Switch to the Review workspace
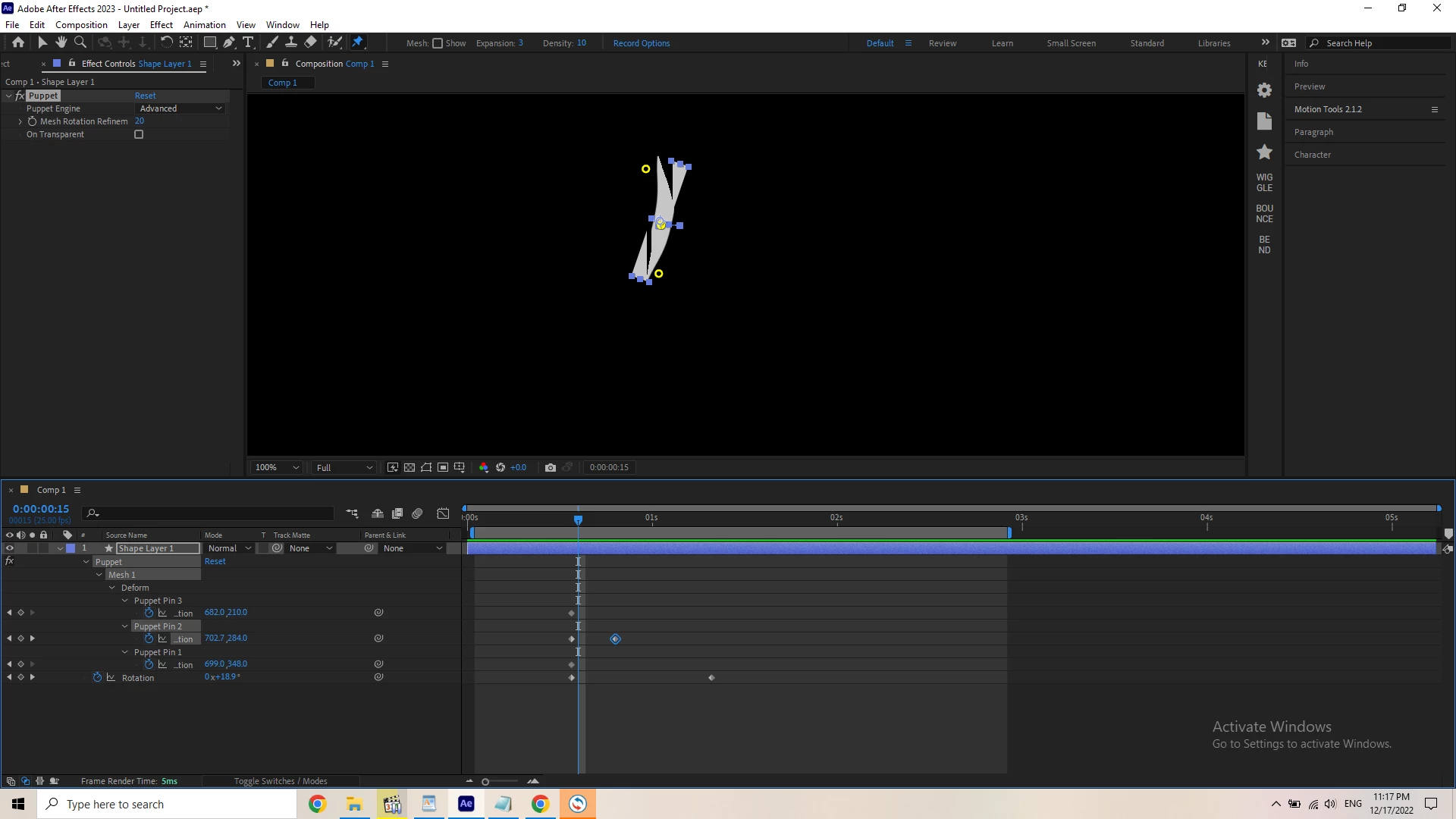This screenshot has height=819, width=1456. pos(942,43)
